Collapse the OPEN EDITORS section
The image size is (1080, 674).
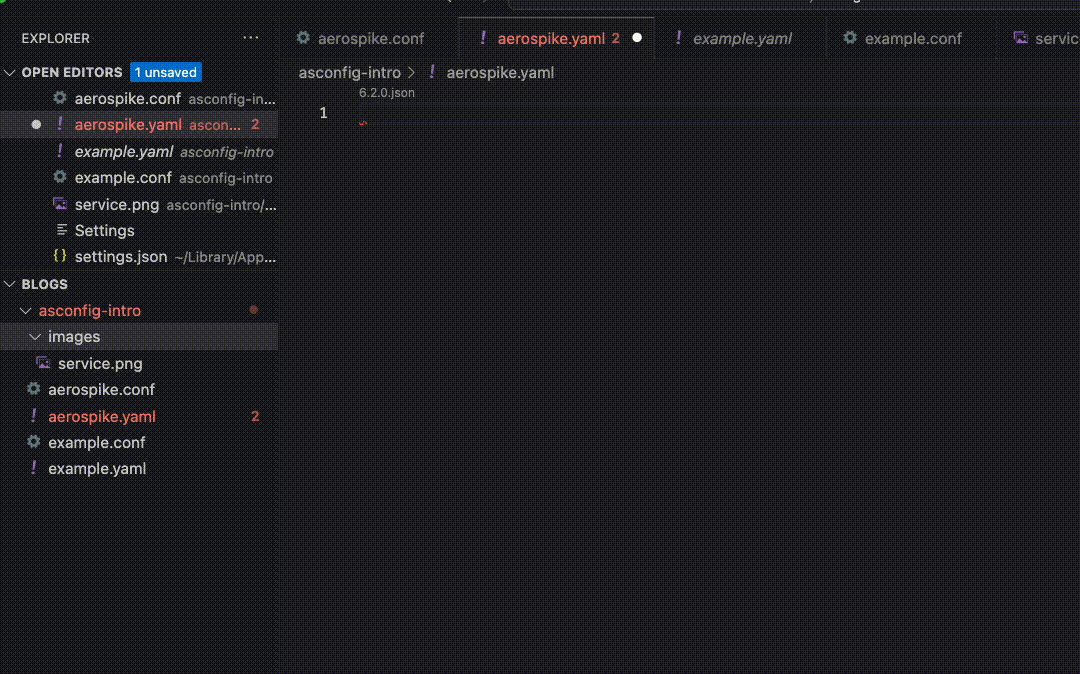(10, 72)
